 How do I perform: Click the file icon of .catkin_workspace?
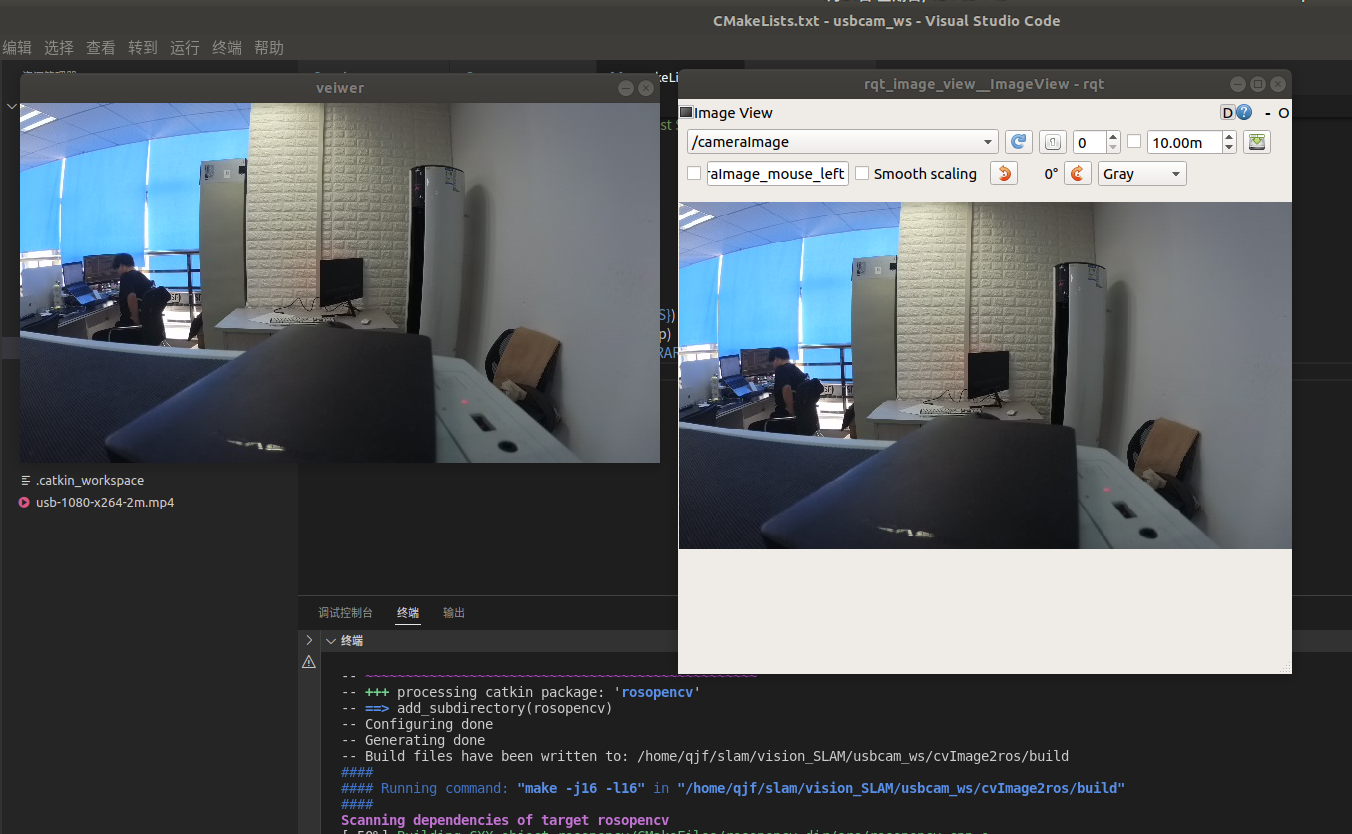coord(26,481)
